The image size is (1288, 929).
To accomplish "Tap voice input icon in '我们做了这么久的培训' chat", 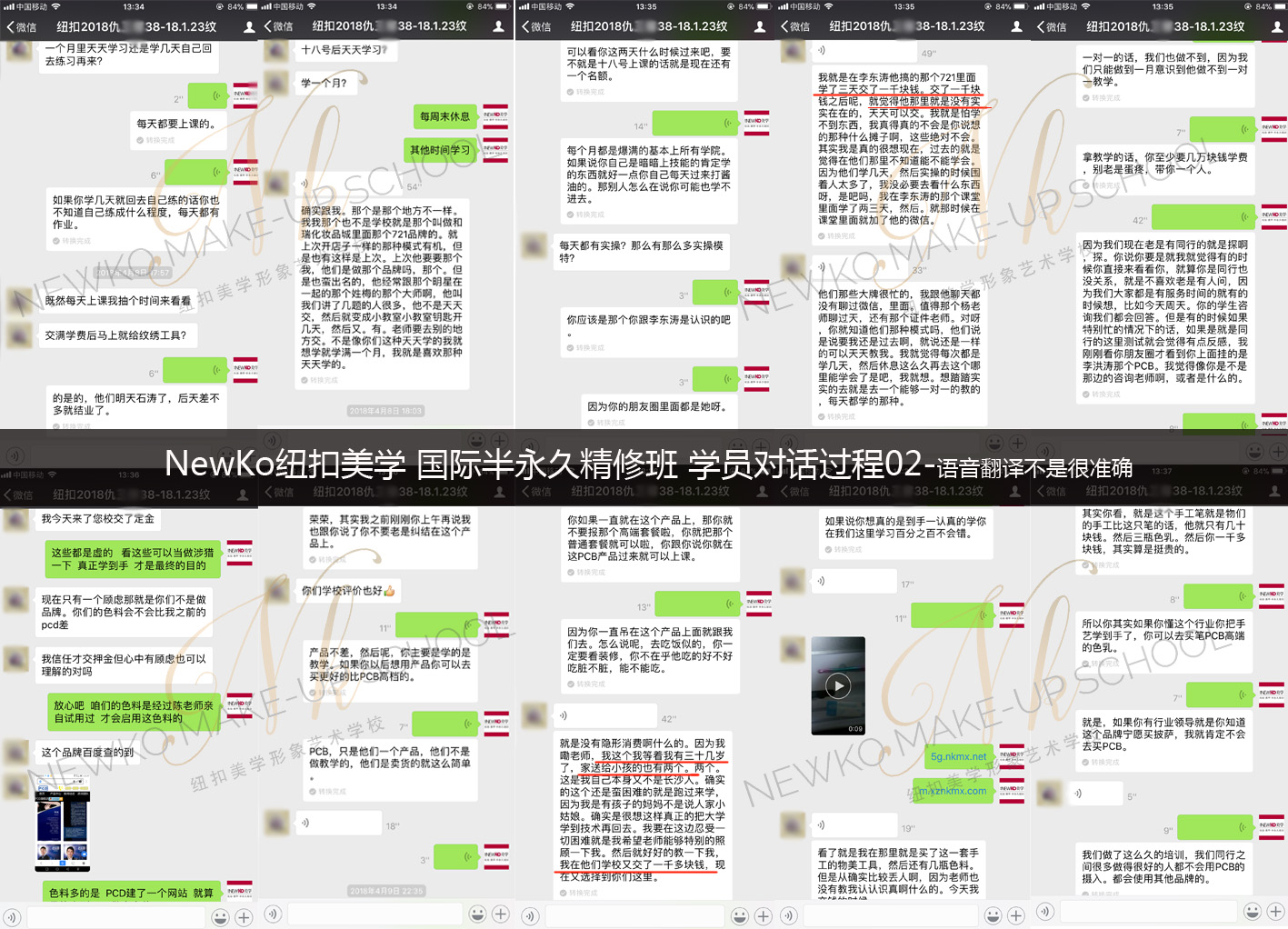I will [1045, 911].
